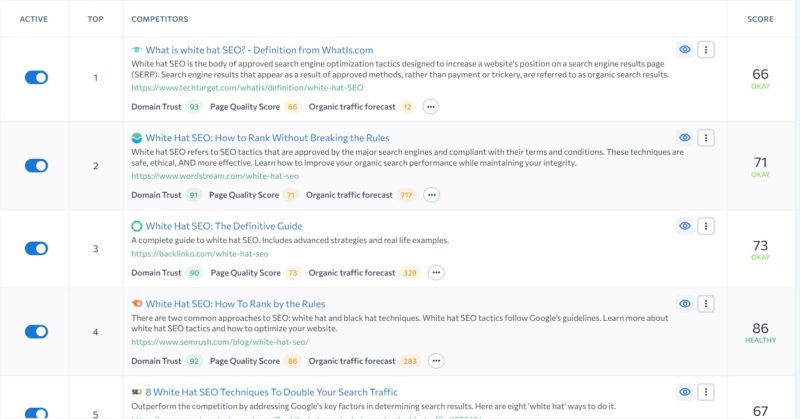Click rank number 4 in TOP column
This screenshot has width=800, height=419.
(95, 332)
